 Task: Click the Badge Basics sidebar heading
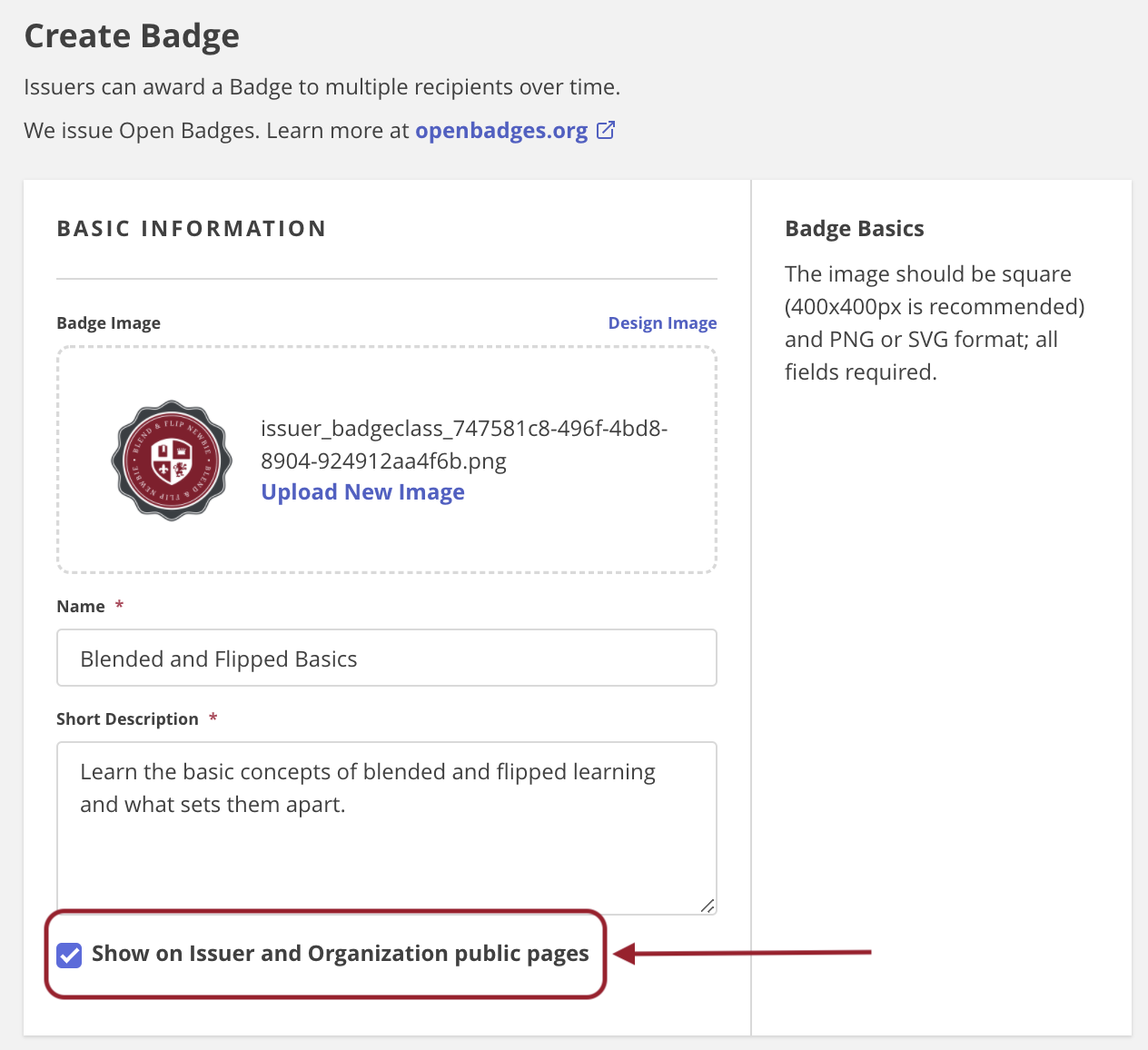(854, 229)
